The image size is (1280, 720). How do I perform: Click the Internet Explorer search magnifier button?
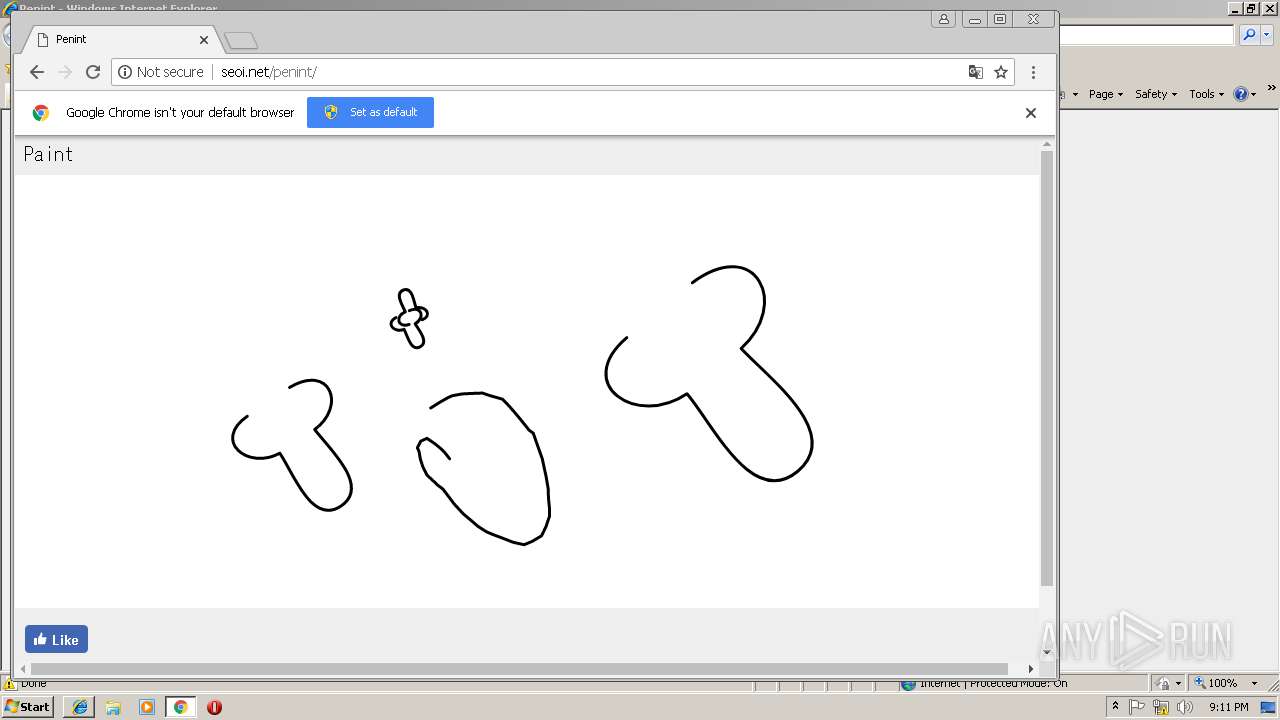(1249, 35)
